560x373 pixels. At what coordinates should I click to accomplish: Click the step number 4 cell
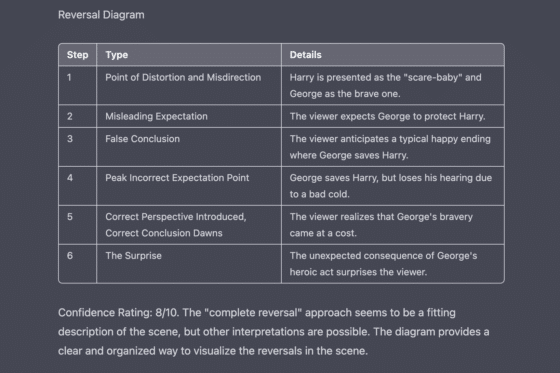(78, 186)
